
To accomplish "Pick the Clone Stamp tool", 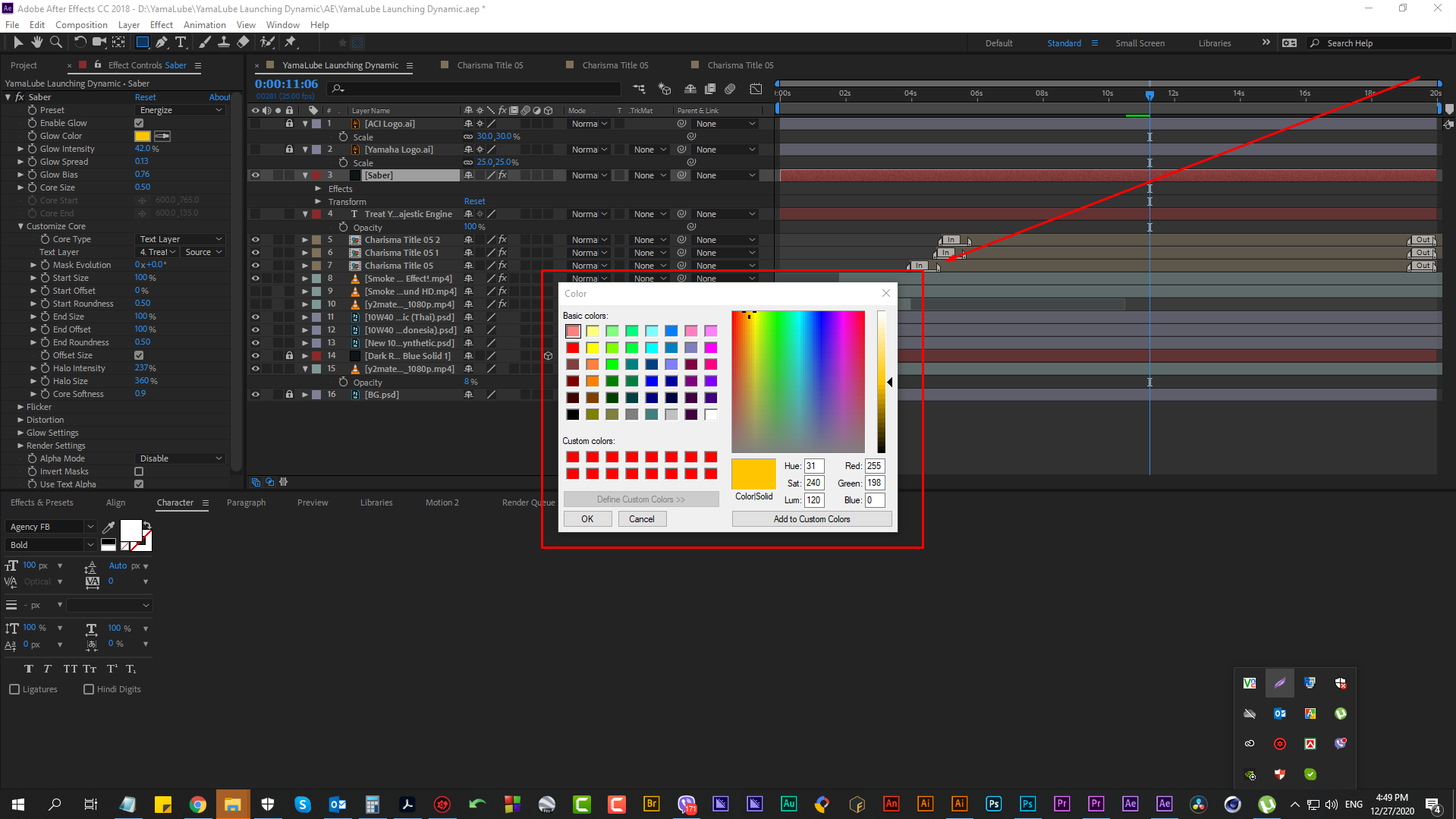I will pyautogui.click(x=224, y=43).
